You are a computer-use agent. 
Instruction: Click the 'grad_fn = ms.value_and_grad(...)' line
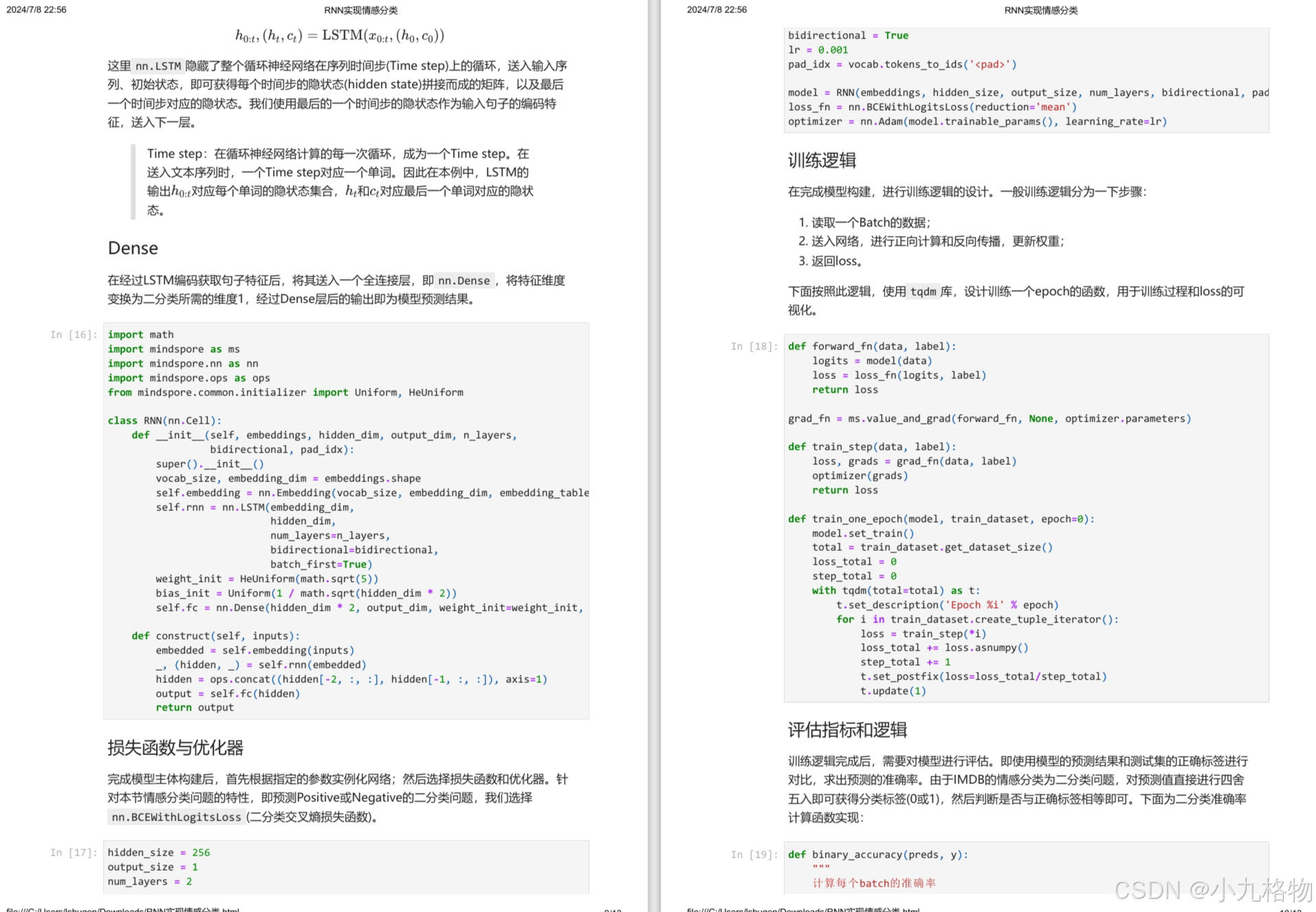pyautogui.click(x=989, y=419)
